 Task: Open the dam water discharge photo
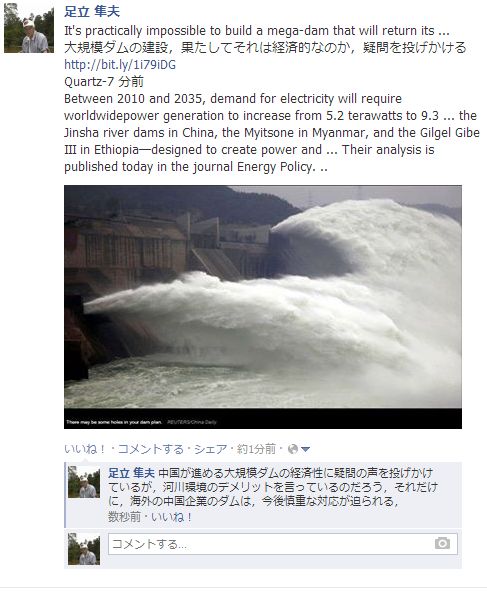coord(263,296)
